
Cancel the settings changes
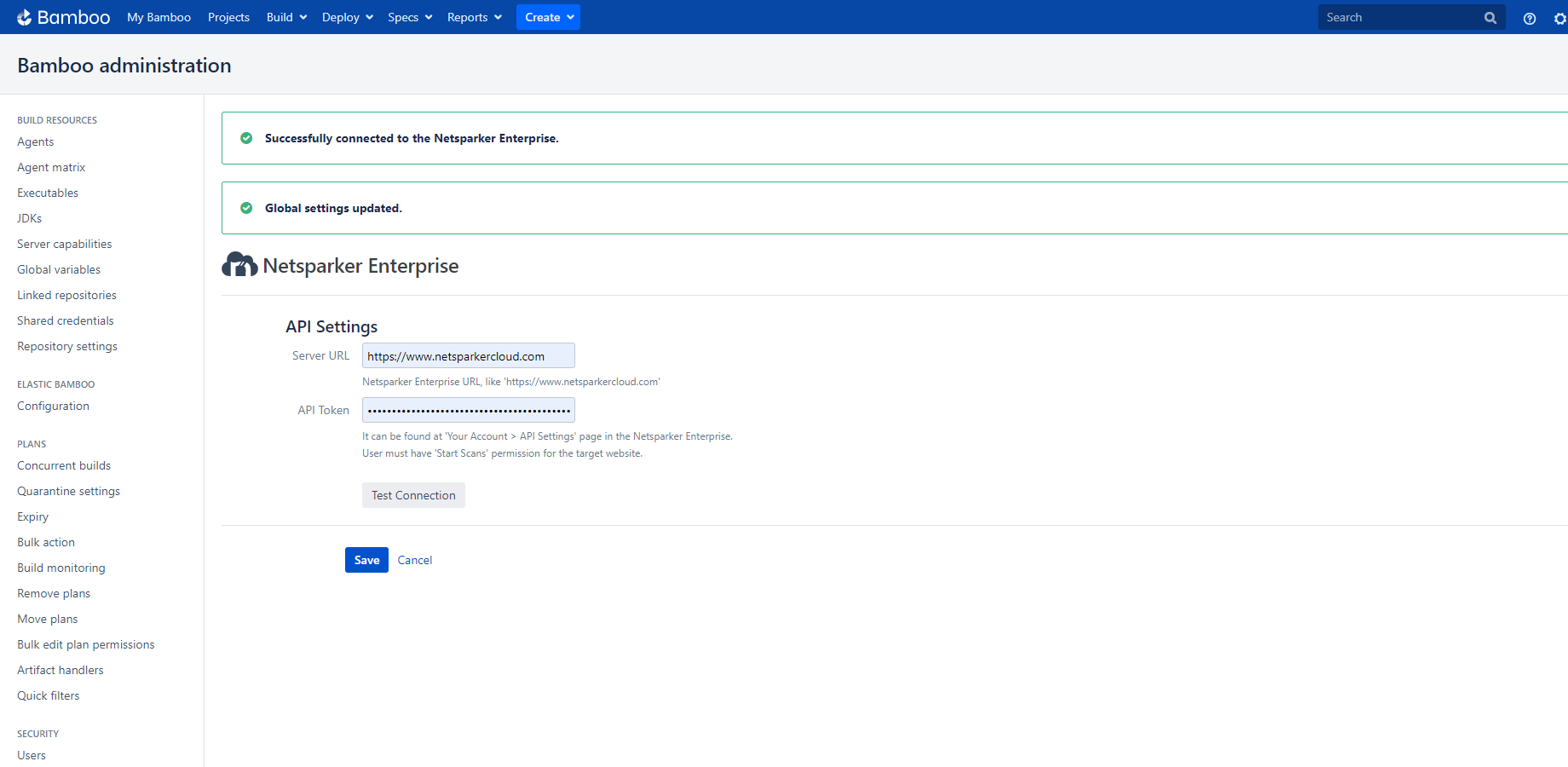coord(415,560)
